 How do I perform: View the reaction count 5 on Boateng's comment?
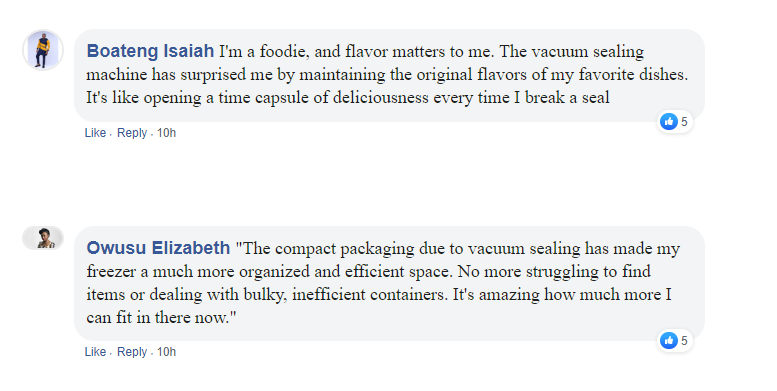click(x=684, y=122)
